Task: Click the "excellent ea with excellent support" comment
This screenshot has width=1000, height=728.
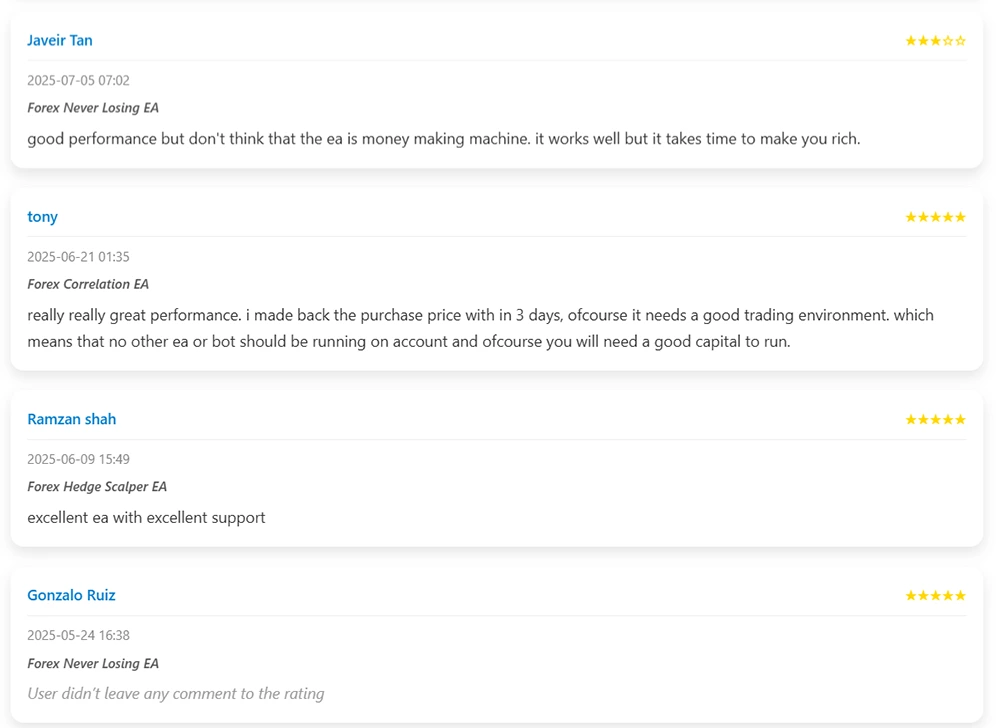Action: pos(146,518)
